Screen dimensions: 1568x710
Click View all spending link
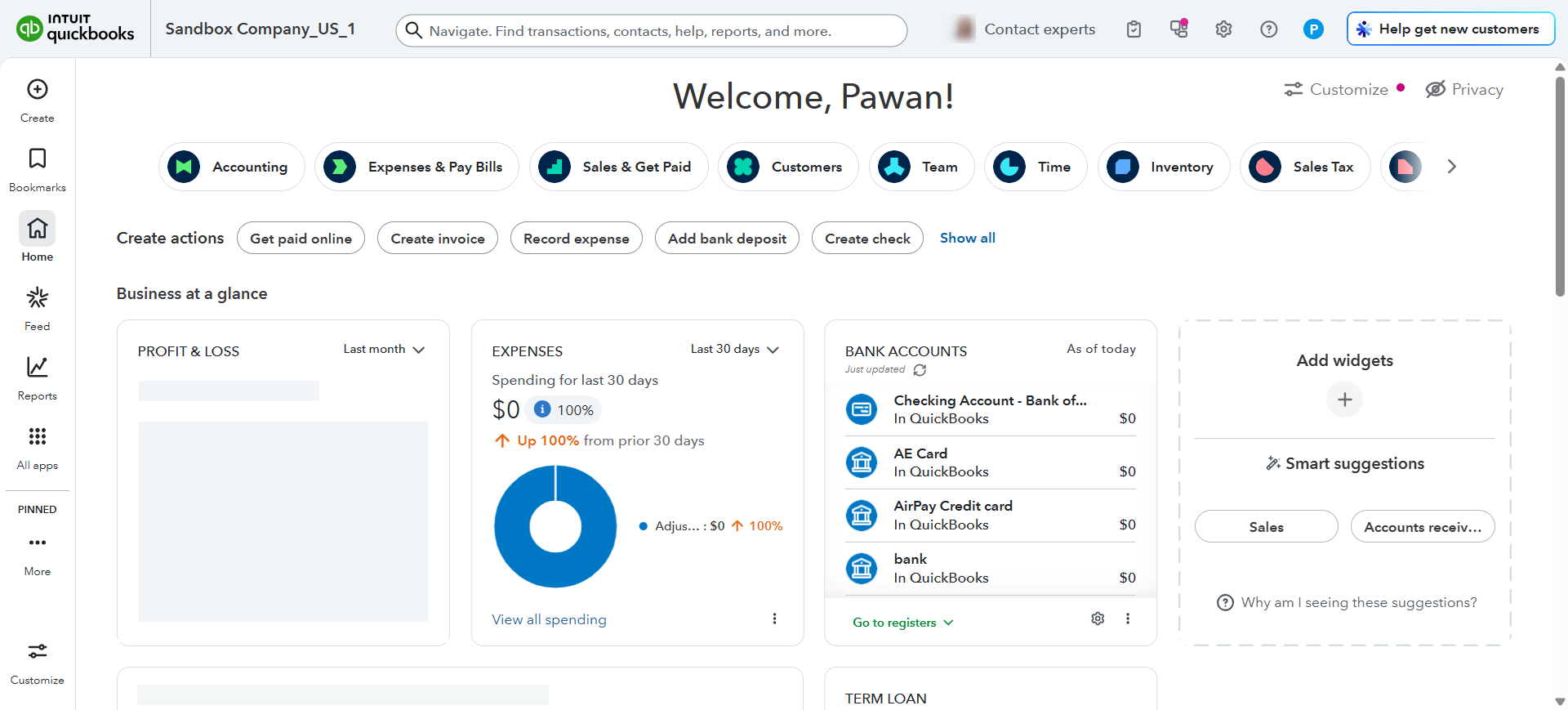(x=549, y=619)
